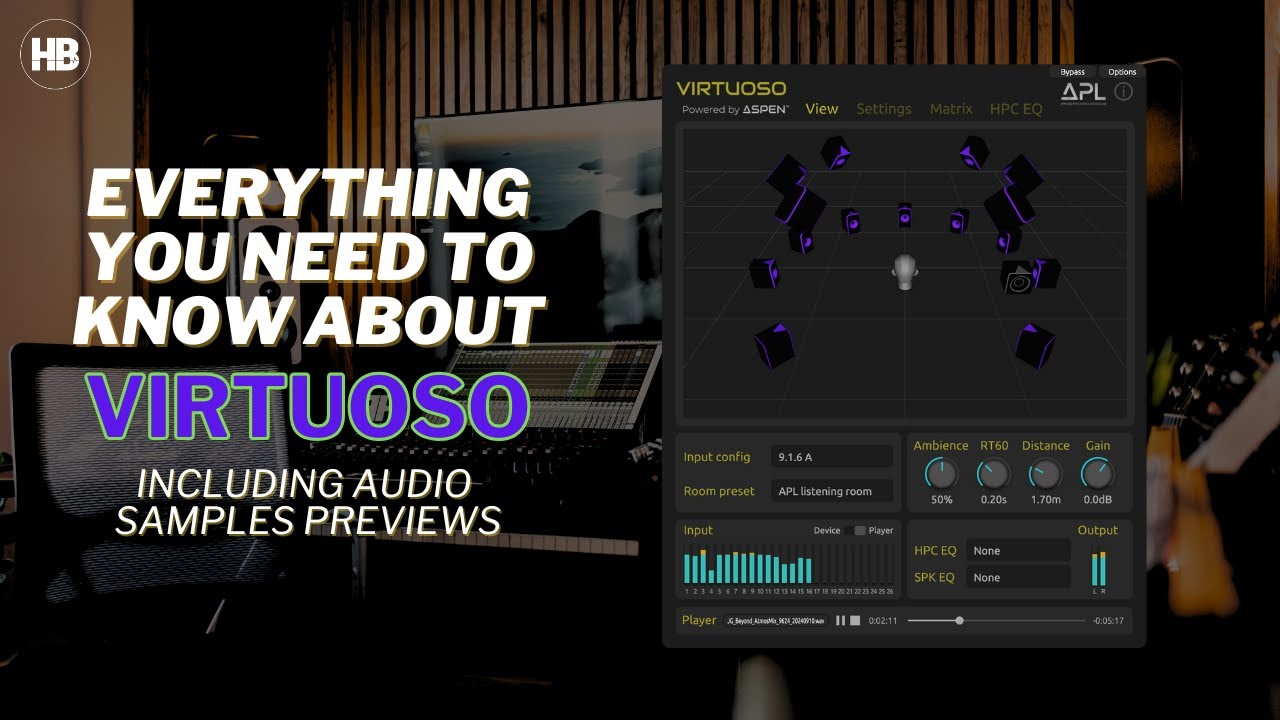The width and height of the screenshot is (1280, 720).
Task: Click the HB channel logo
Action: point(56,56)
